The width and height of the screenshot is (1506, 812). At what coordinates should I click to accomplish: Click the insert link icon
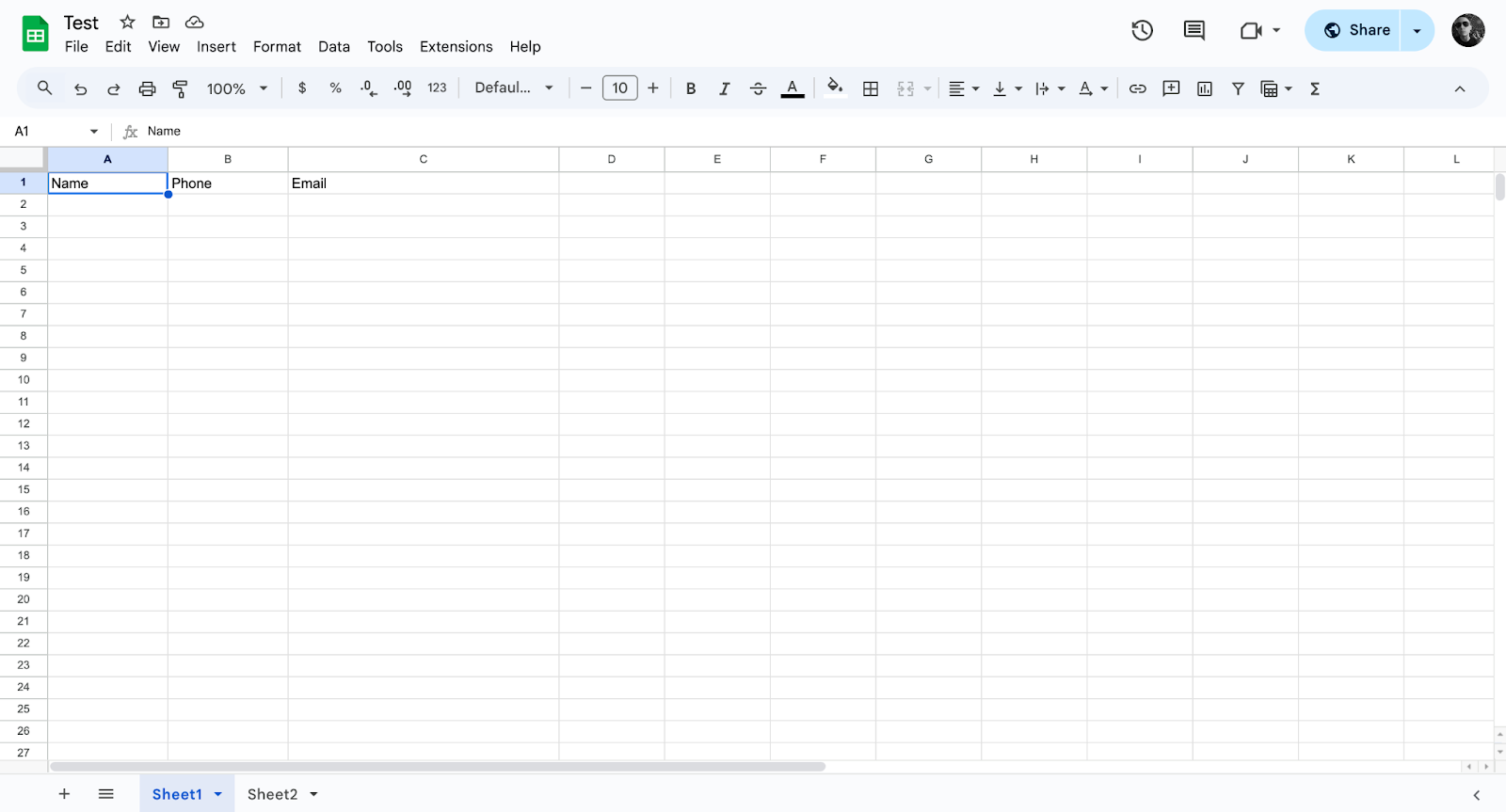pos(1137,88)
